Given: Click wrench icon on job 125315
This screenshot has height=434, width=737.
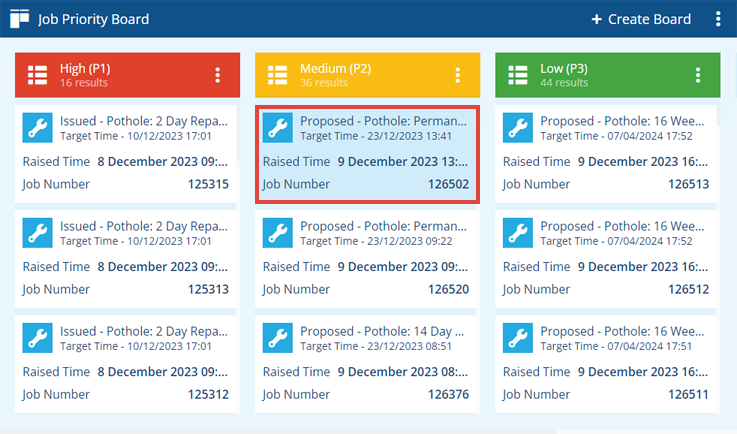Looking at the screenshot, I should coord(37,127).
